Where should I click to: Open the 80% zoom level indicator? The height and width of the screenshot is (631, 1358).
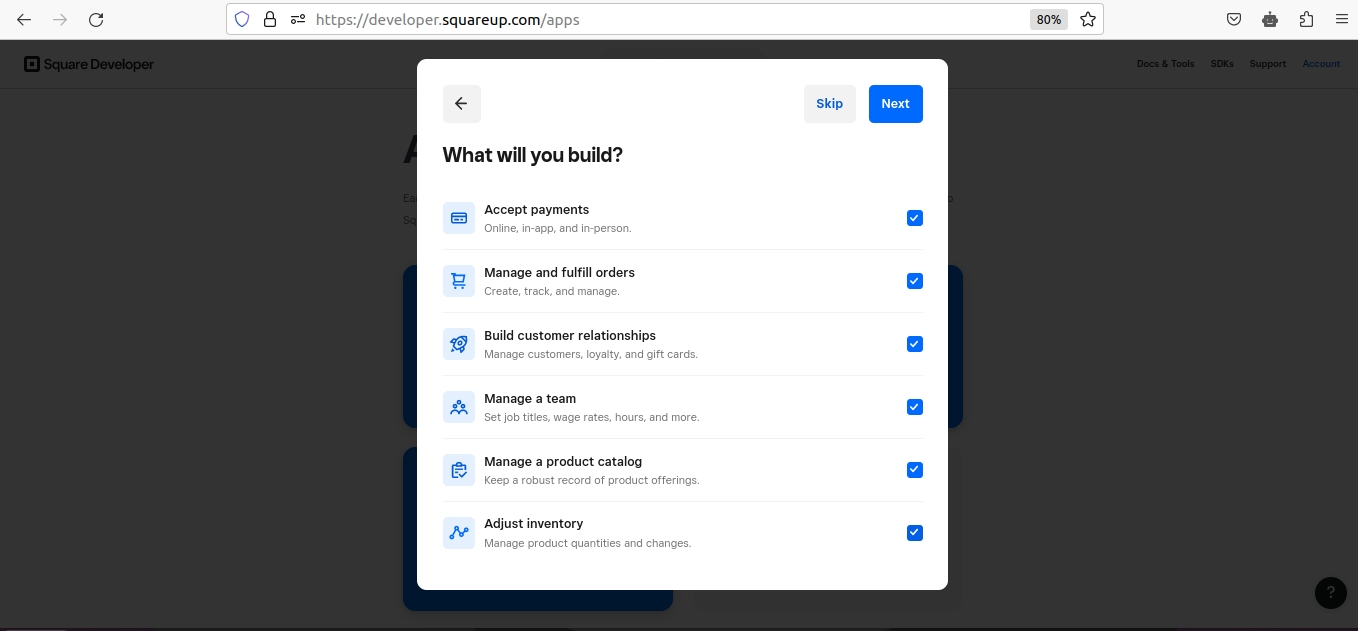point(1048,19)
